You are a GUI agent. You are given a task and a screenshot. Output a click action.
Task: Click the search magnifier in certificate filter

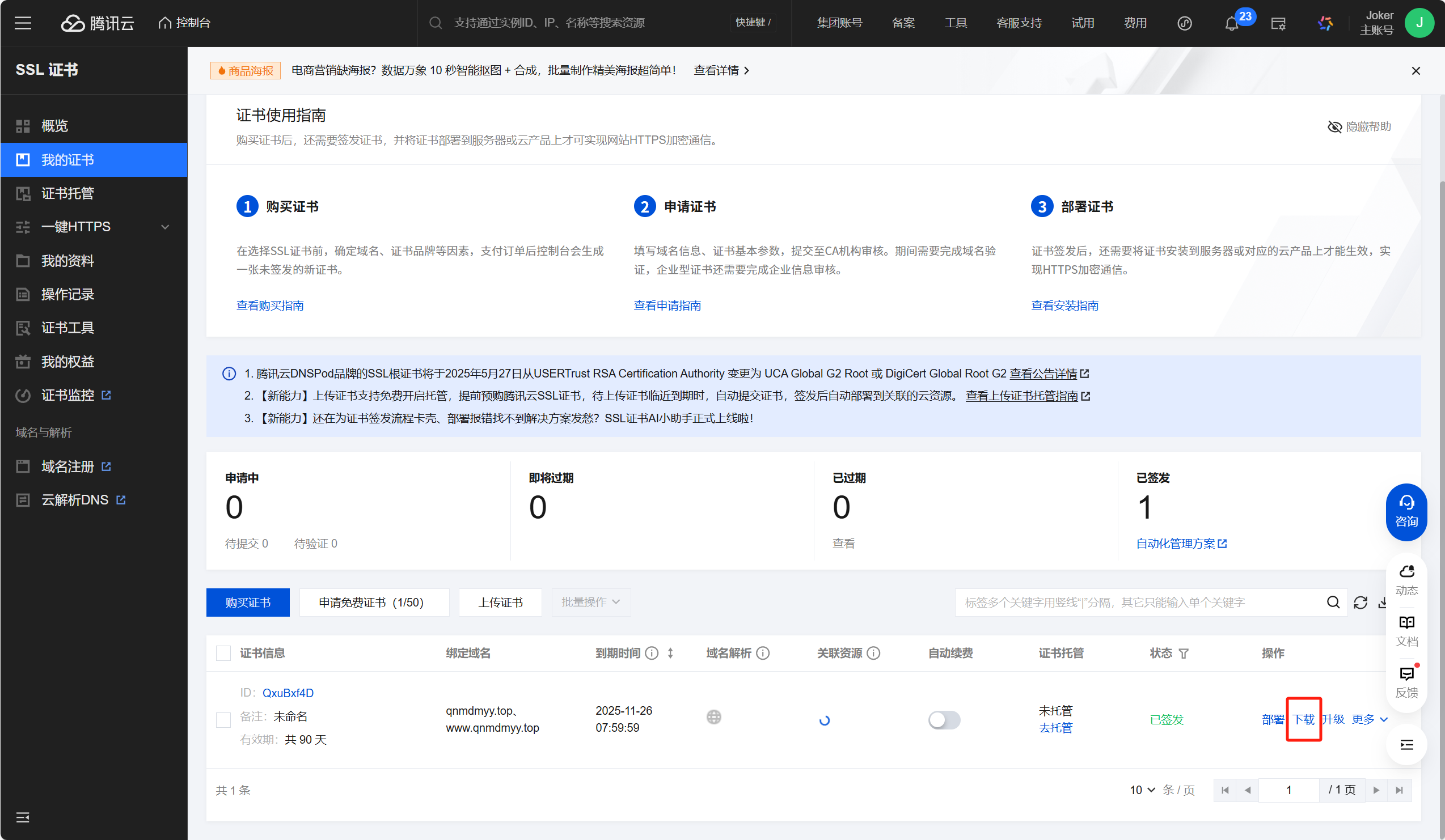[x=1333, y=602]
